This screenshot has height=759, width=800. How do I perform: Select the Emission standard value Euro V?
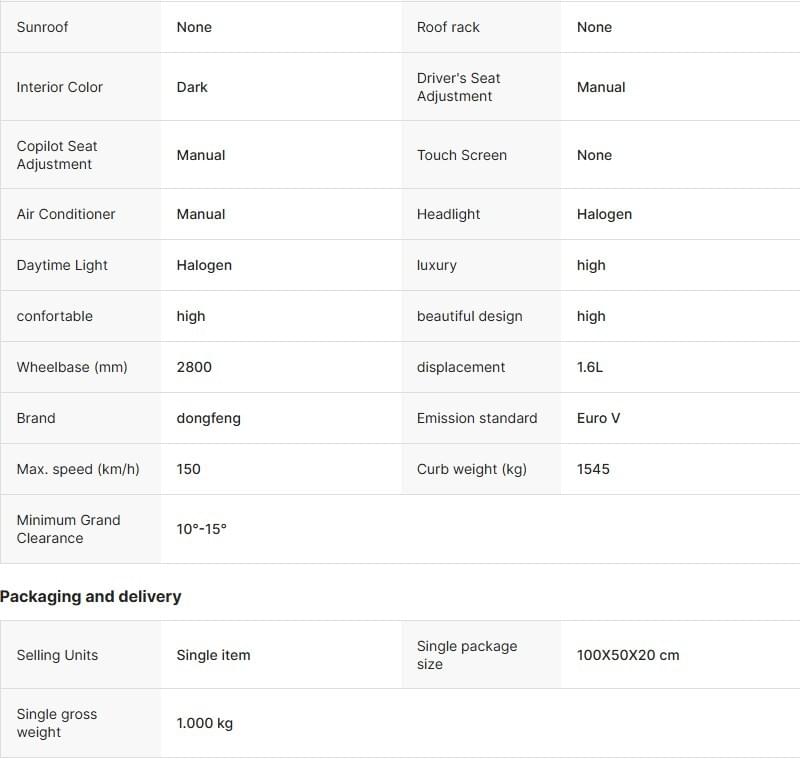point(598,418)
